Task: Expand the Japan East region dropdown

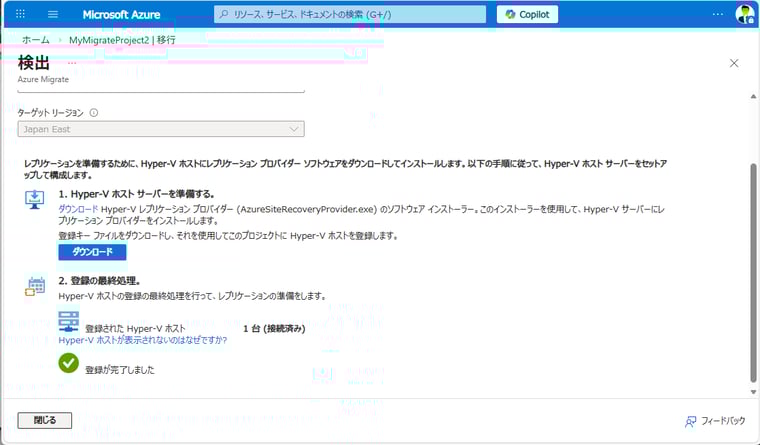Action: (161, 129)
